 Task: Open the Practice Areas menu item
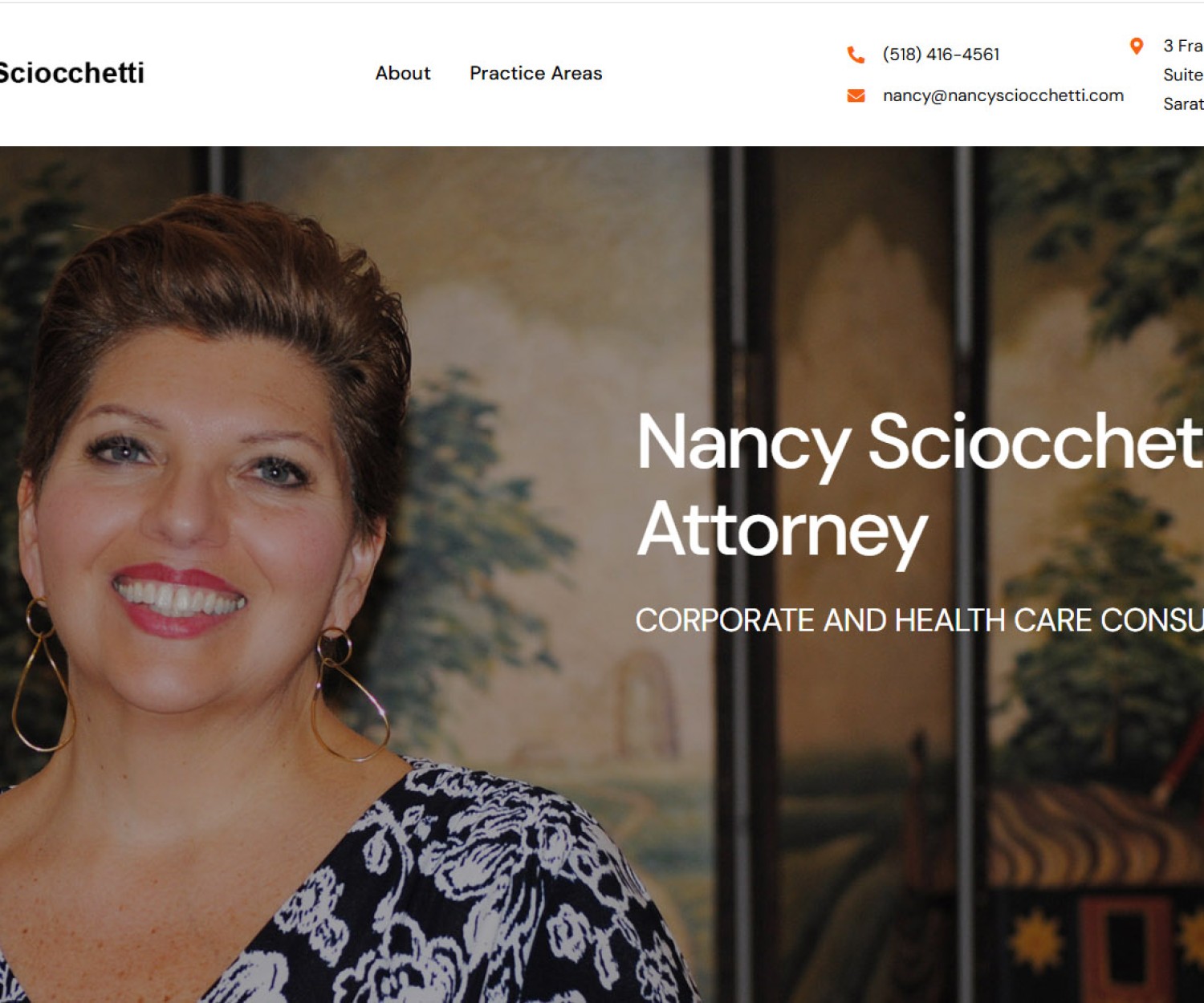[536, 73]
